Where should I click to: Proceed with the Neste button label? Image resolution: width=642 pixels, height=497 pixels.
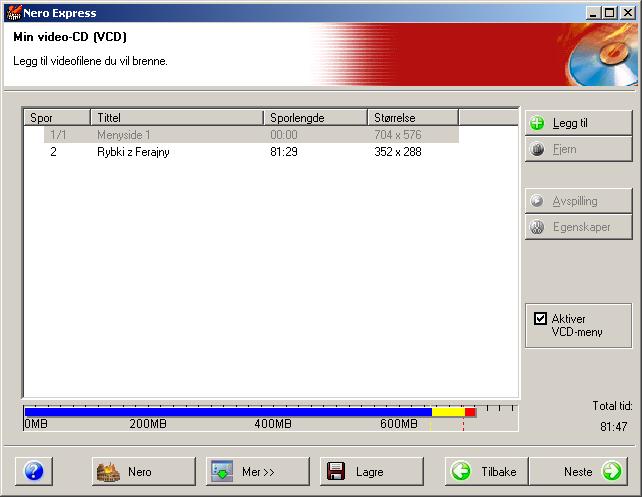pyautogui.click(x=578, y=472)
